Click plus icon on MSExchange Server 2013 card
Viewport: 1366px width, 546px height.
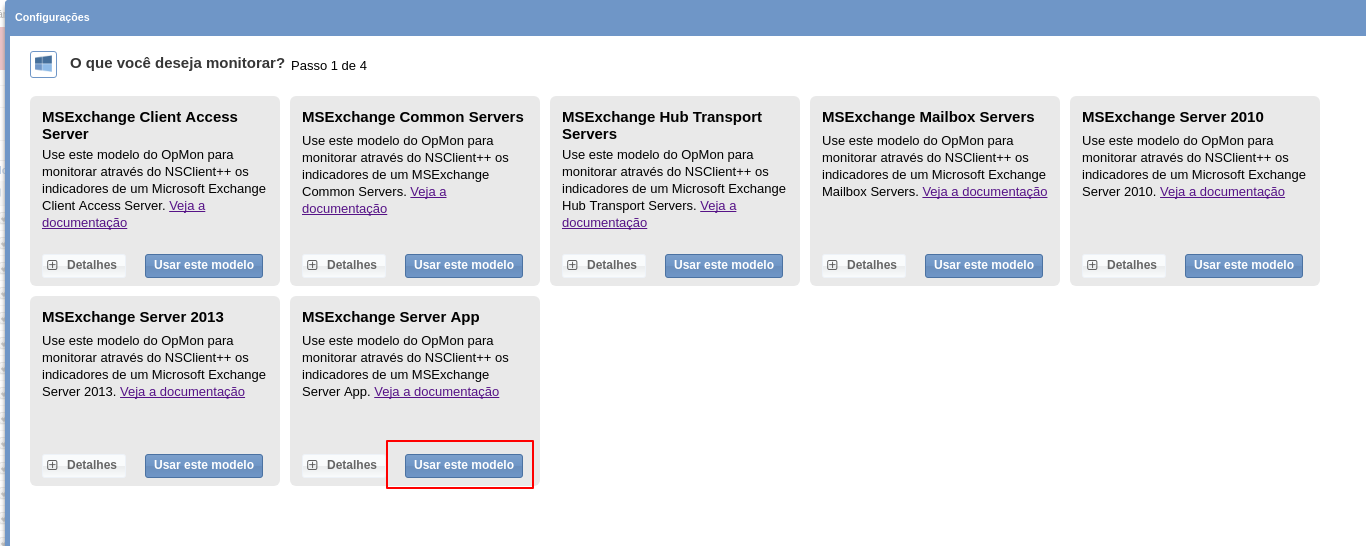pos(52,465)
